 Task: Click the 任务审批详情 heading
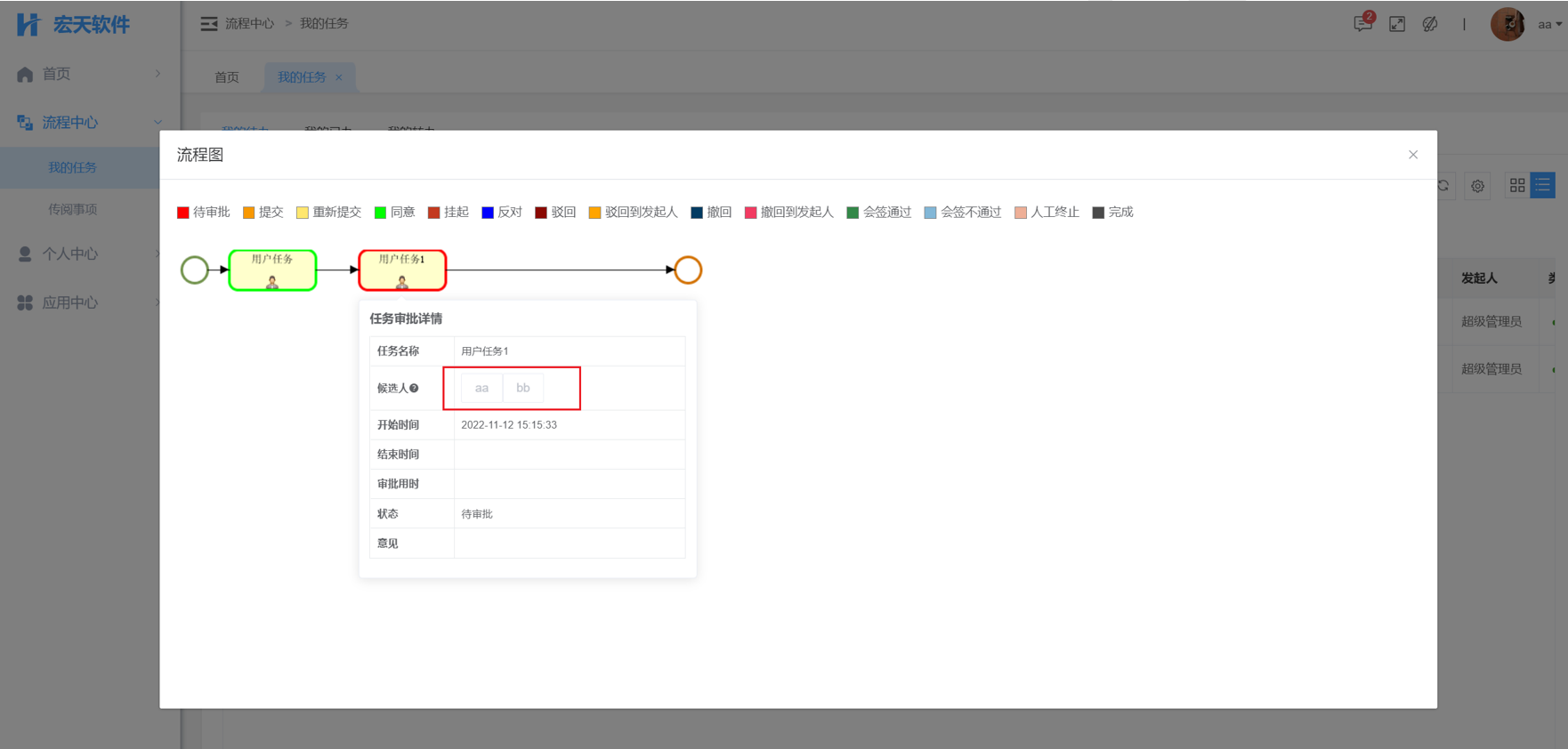pos(406,318)
